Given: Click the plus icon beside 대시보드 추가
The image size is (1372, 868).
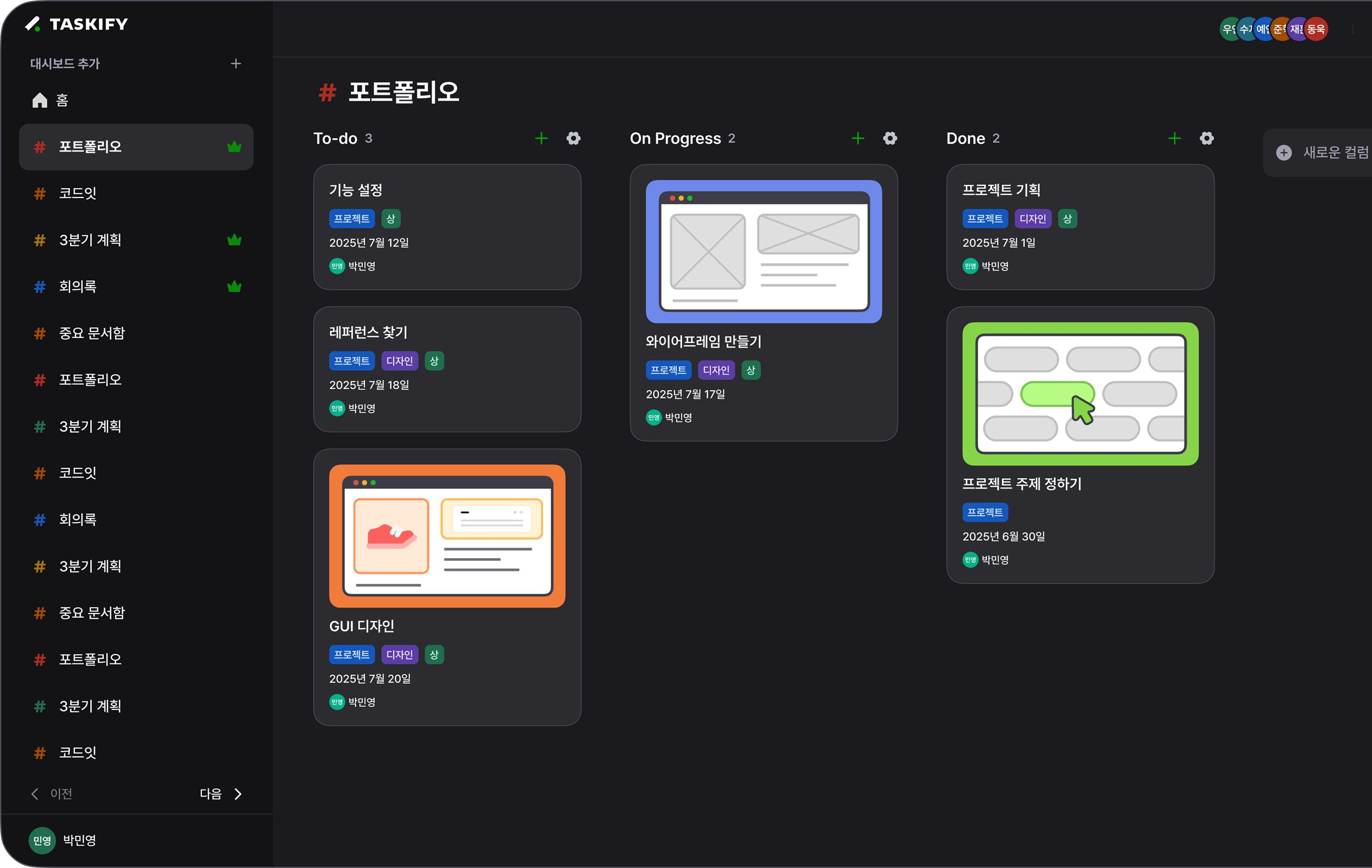Looking at the screenshot, I should (x=235, y=63).
